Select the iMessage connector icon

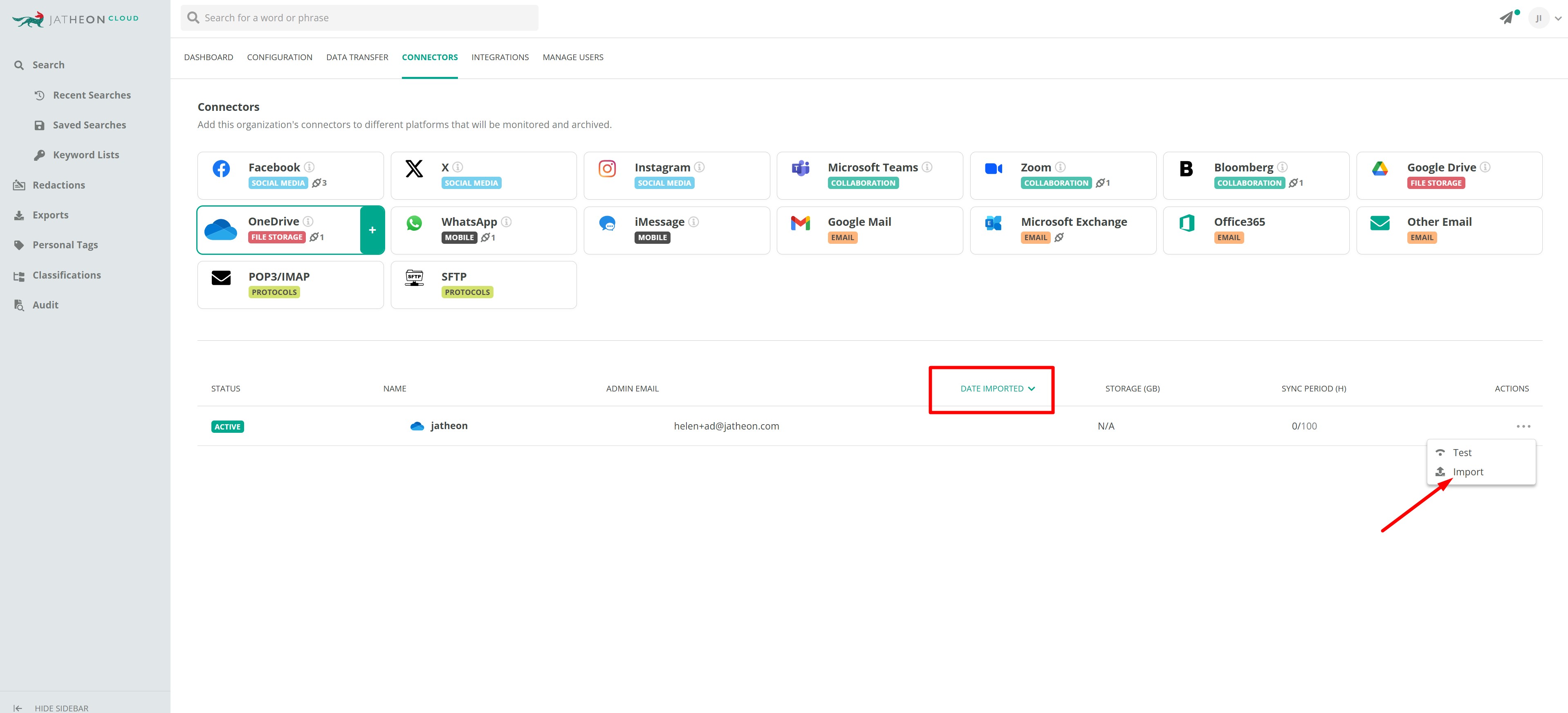608,223
